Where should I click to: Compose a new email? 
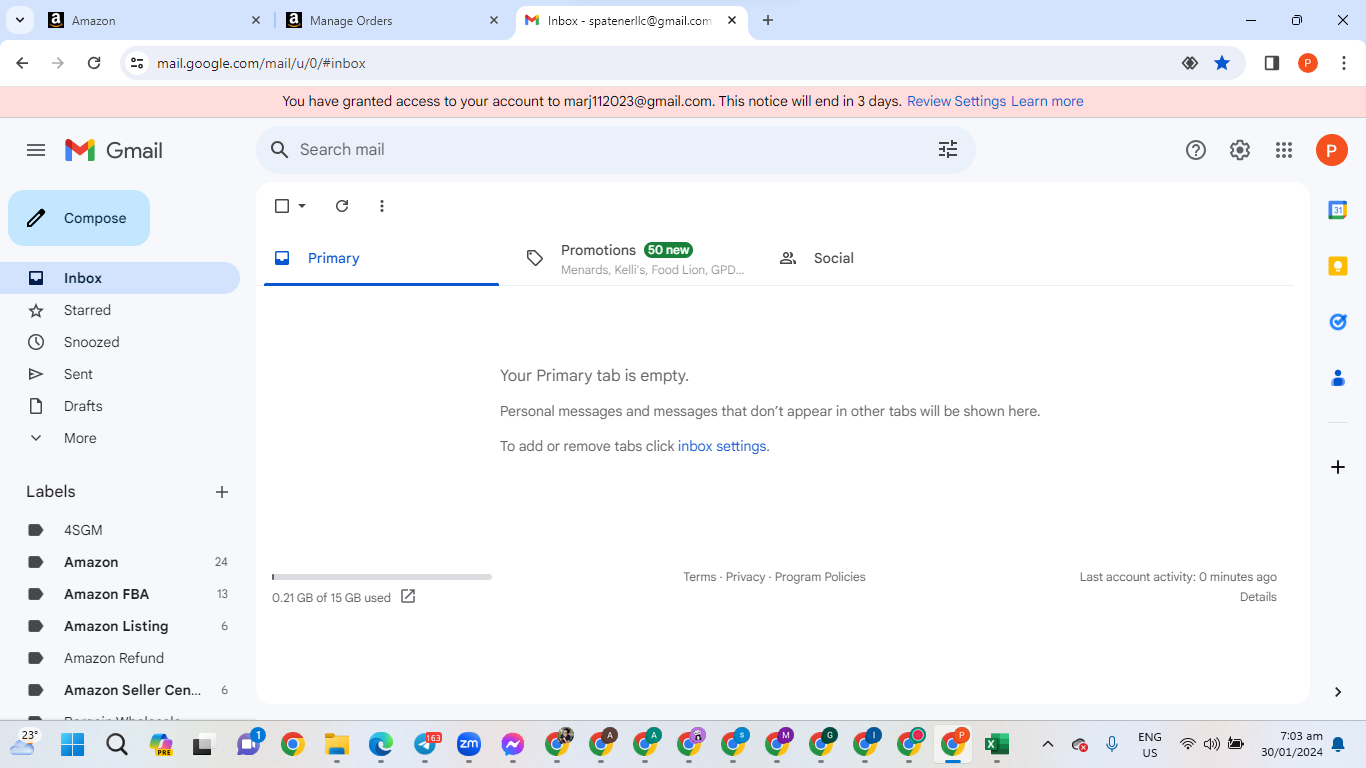coord(79,218)
